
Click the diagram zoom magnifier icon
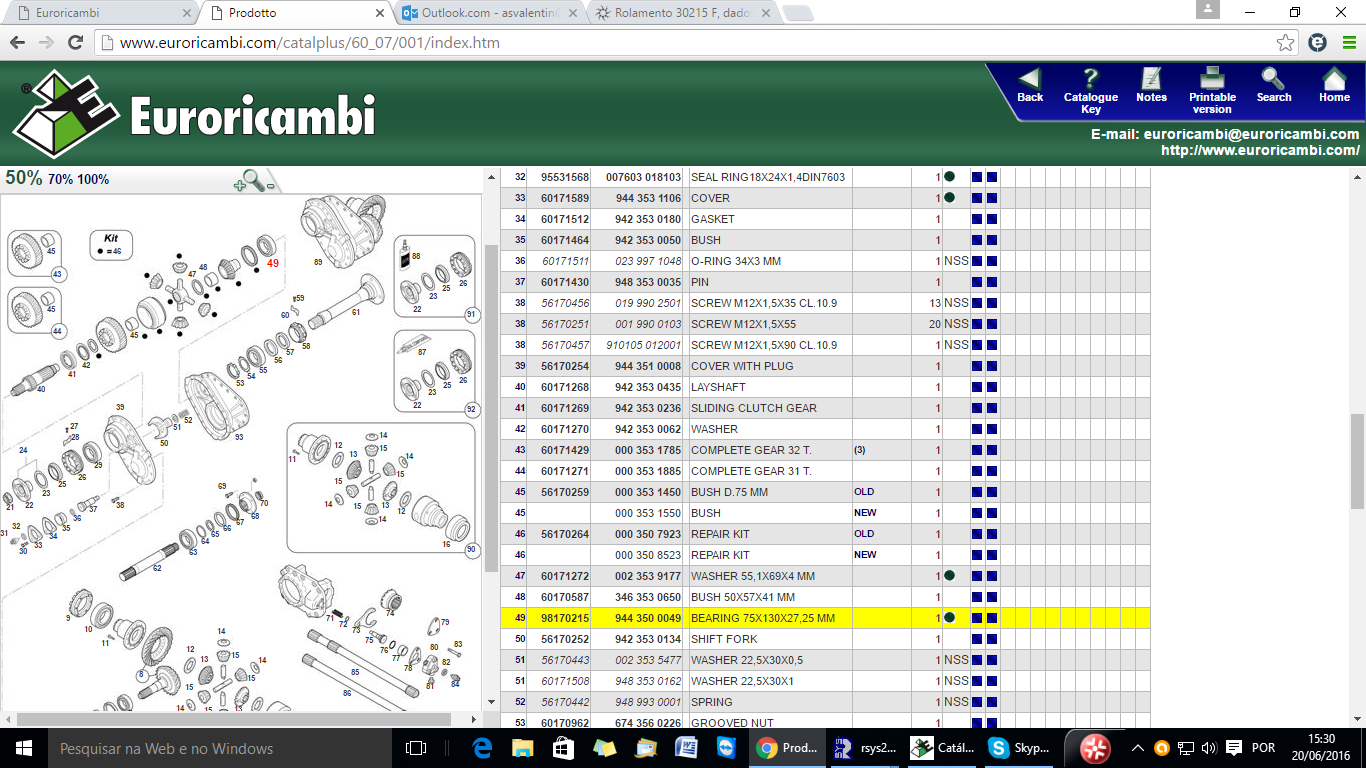click(253, 180)
